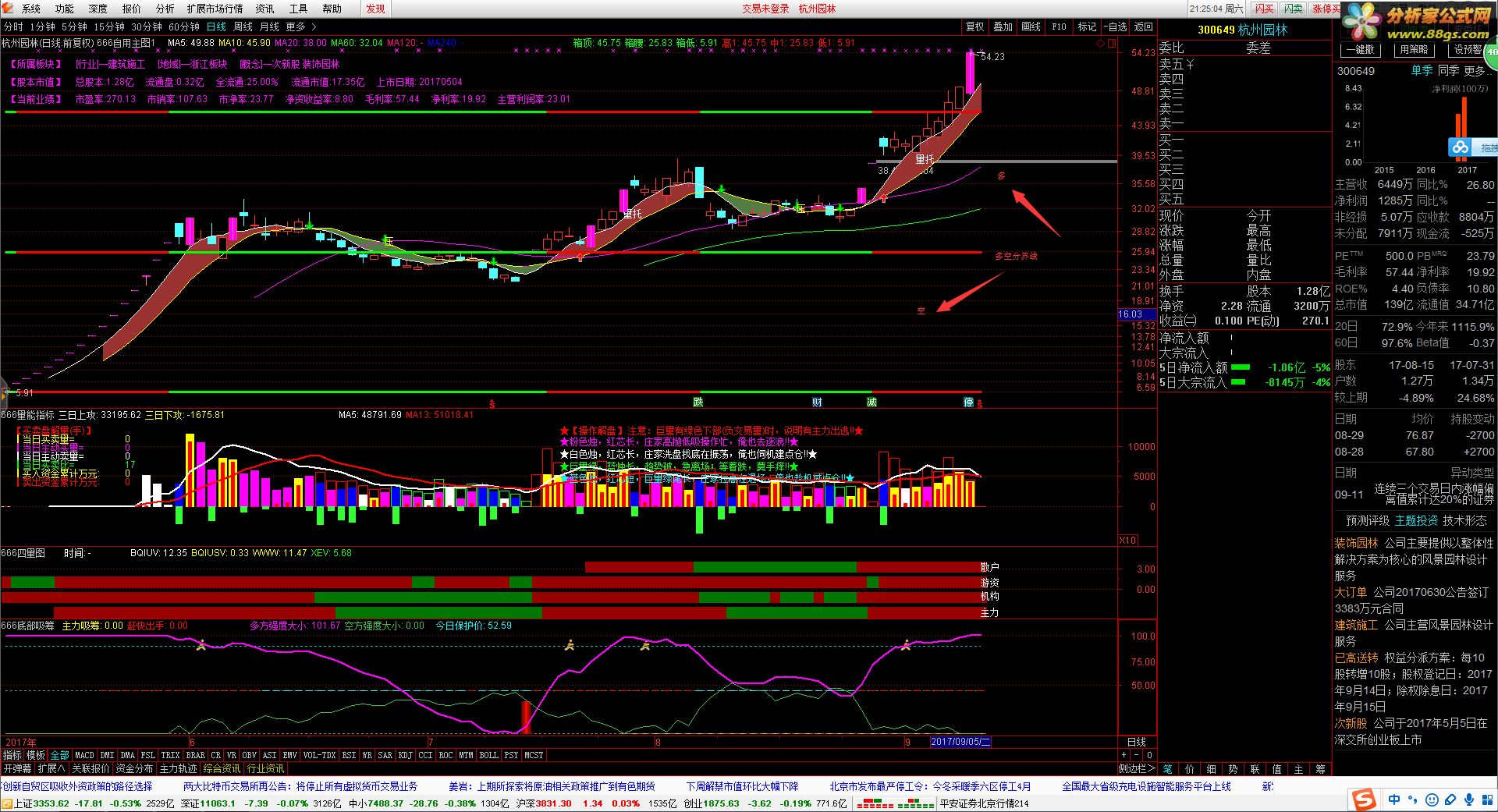
Task: Select KDJ indicator tab
Action: click(405, 755)
